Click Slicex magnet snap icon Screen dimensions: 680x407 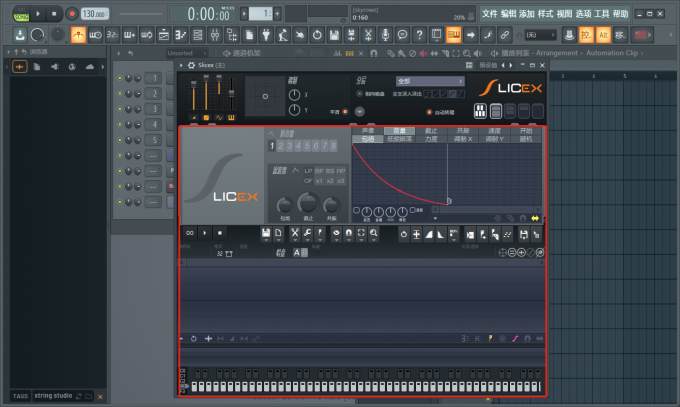coord(349,233)
